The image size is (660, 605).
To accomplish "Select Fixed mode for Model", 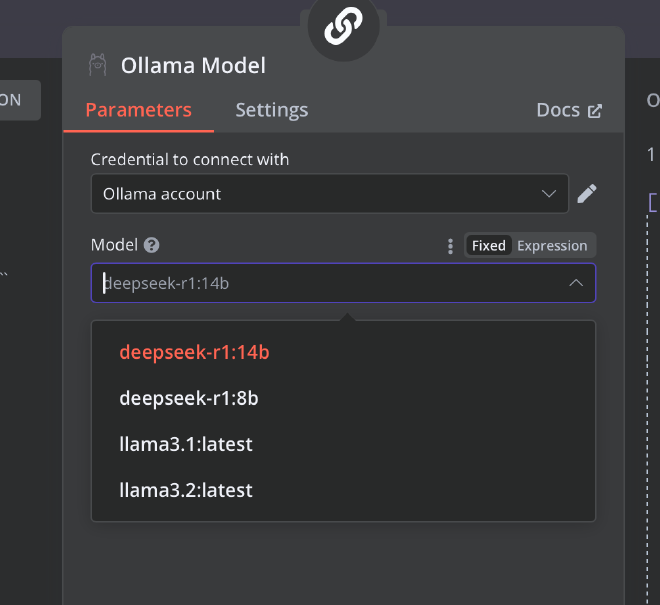I will (489, 245).
